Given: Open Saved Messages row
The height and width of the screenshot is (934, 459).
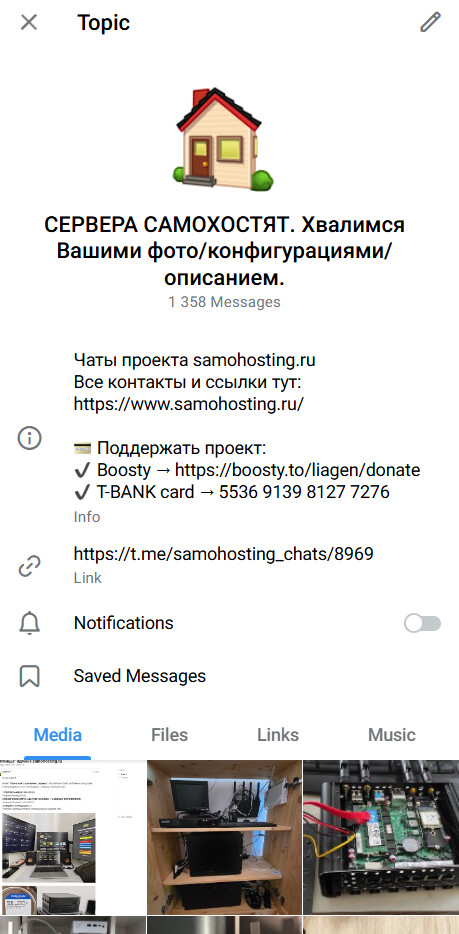Looking at the screenshot, I should (229, 676).
